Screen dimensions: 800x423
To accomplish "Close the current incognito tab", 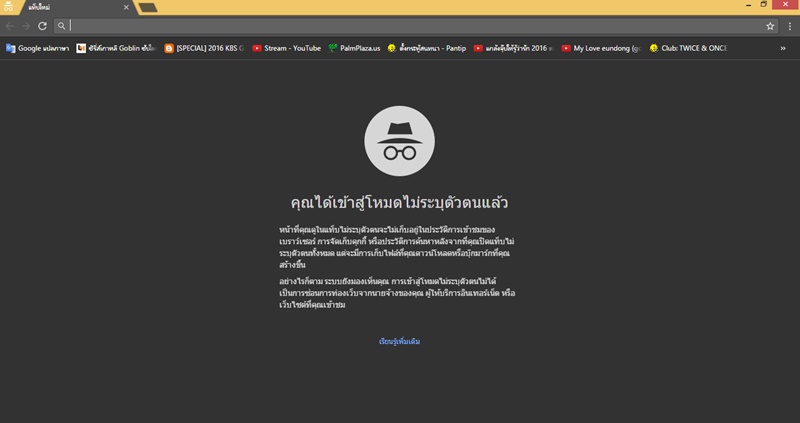I will click(126, 8).
